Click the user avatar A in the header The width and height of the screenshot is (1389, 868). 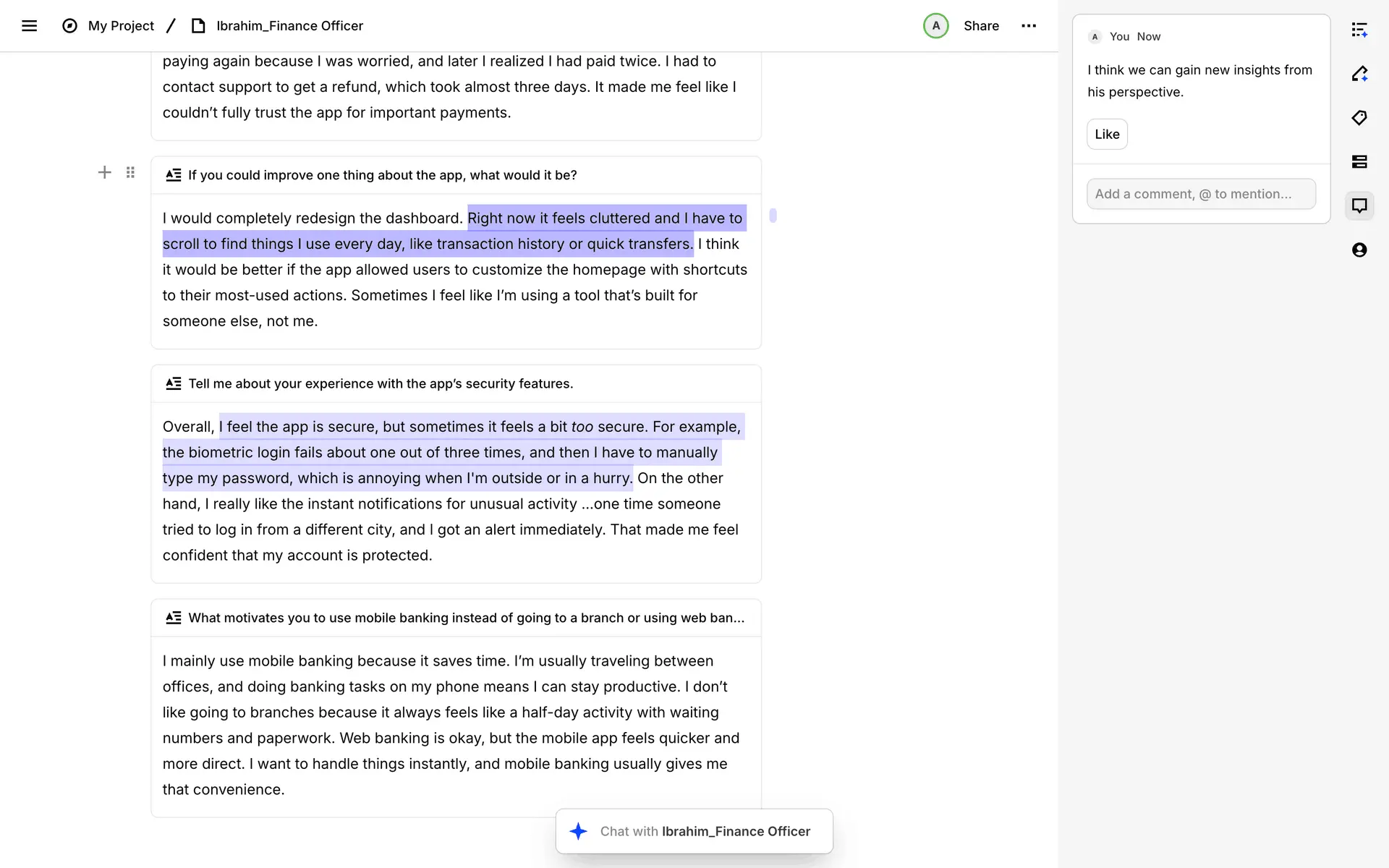click(935, 26)
